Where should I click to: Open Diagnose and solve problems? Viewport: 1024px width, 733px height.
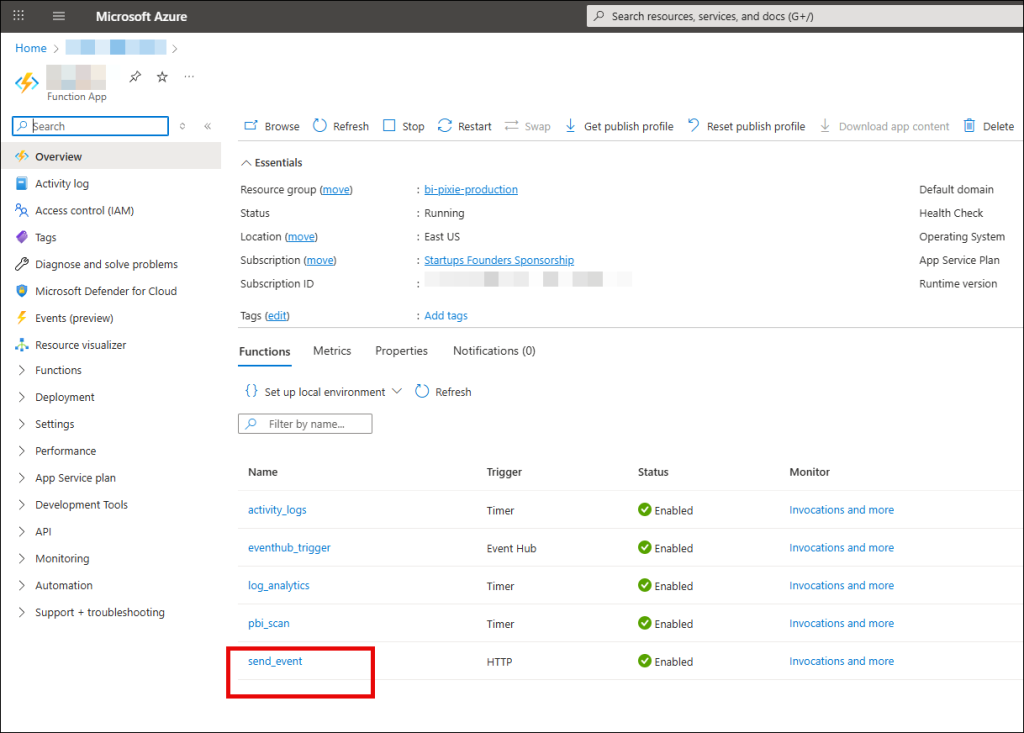[106, 264]
